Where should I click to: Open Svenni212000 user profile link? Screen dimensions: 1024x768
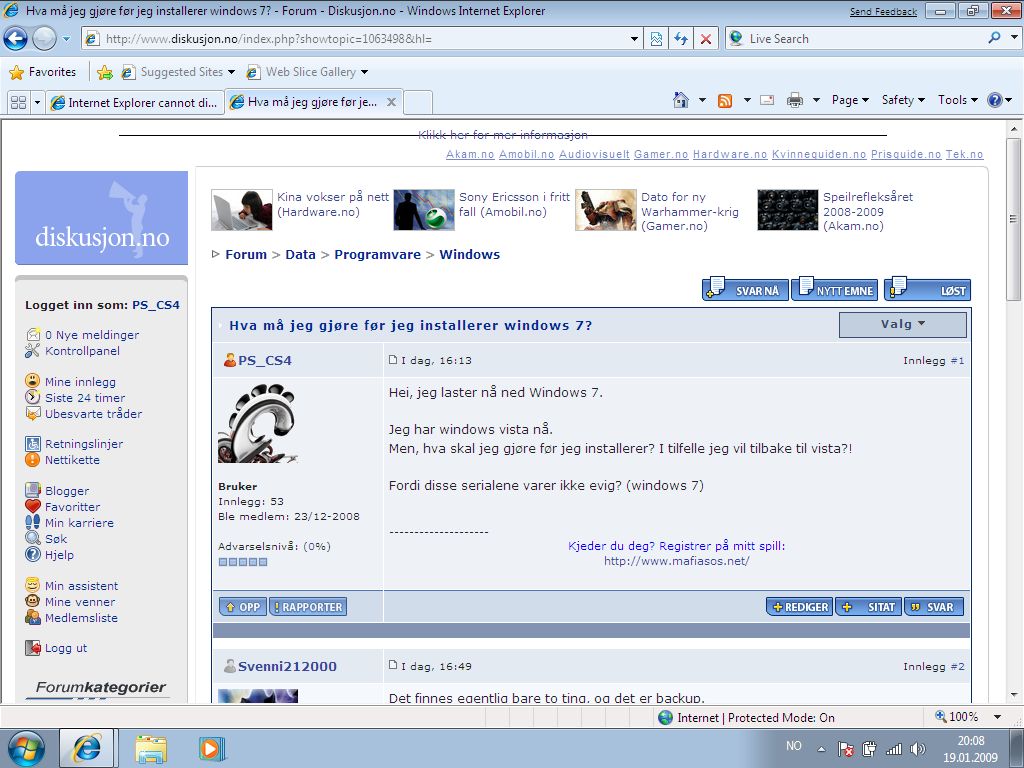[287, 666]
